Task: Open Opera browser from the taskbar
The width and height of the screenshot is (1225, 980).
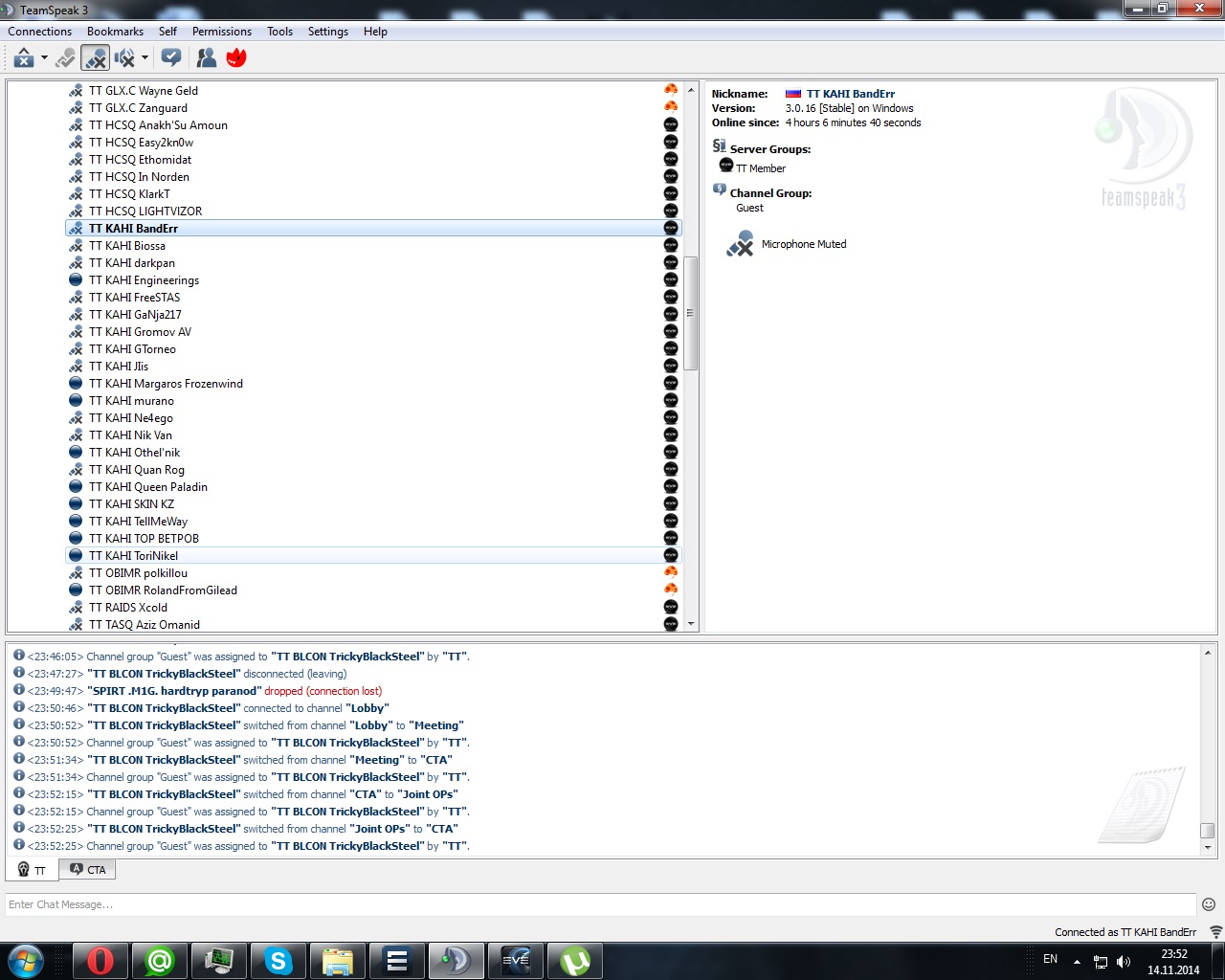Action: (100, 961)
